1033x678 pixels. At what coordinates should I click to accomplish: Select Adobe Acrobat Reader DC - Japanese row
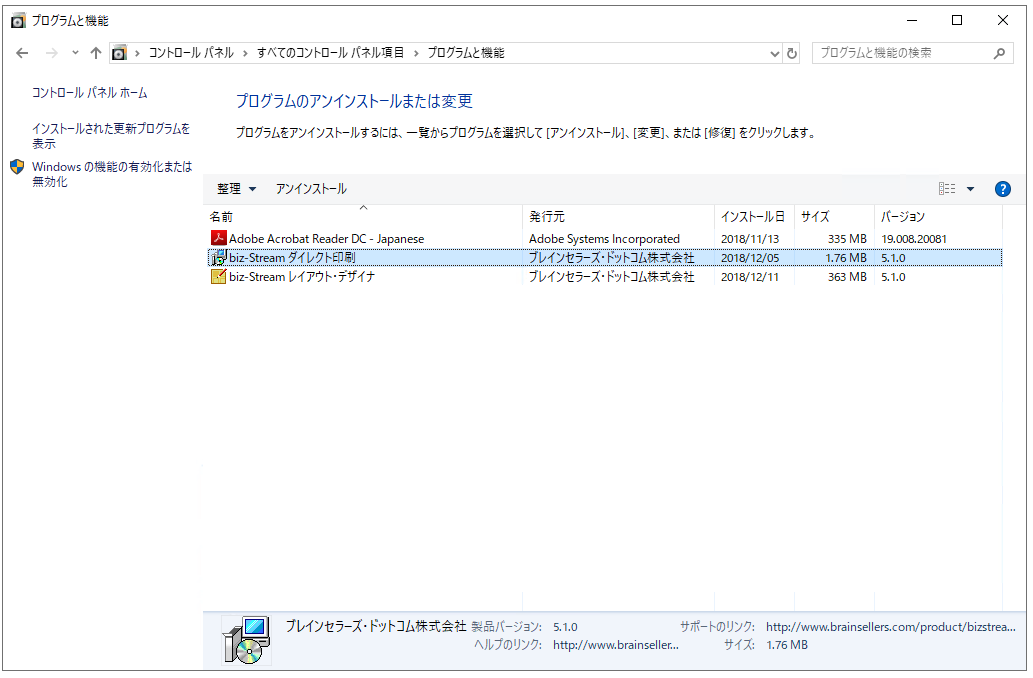[605, 239]
